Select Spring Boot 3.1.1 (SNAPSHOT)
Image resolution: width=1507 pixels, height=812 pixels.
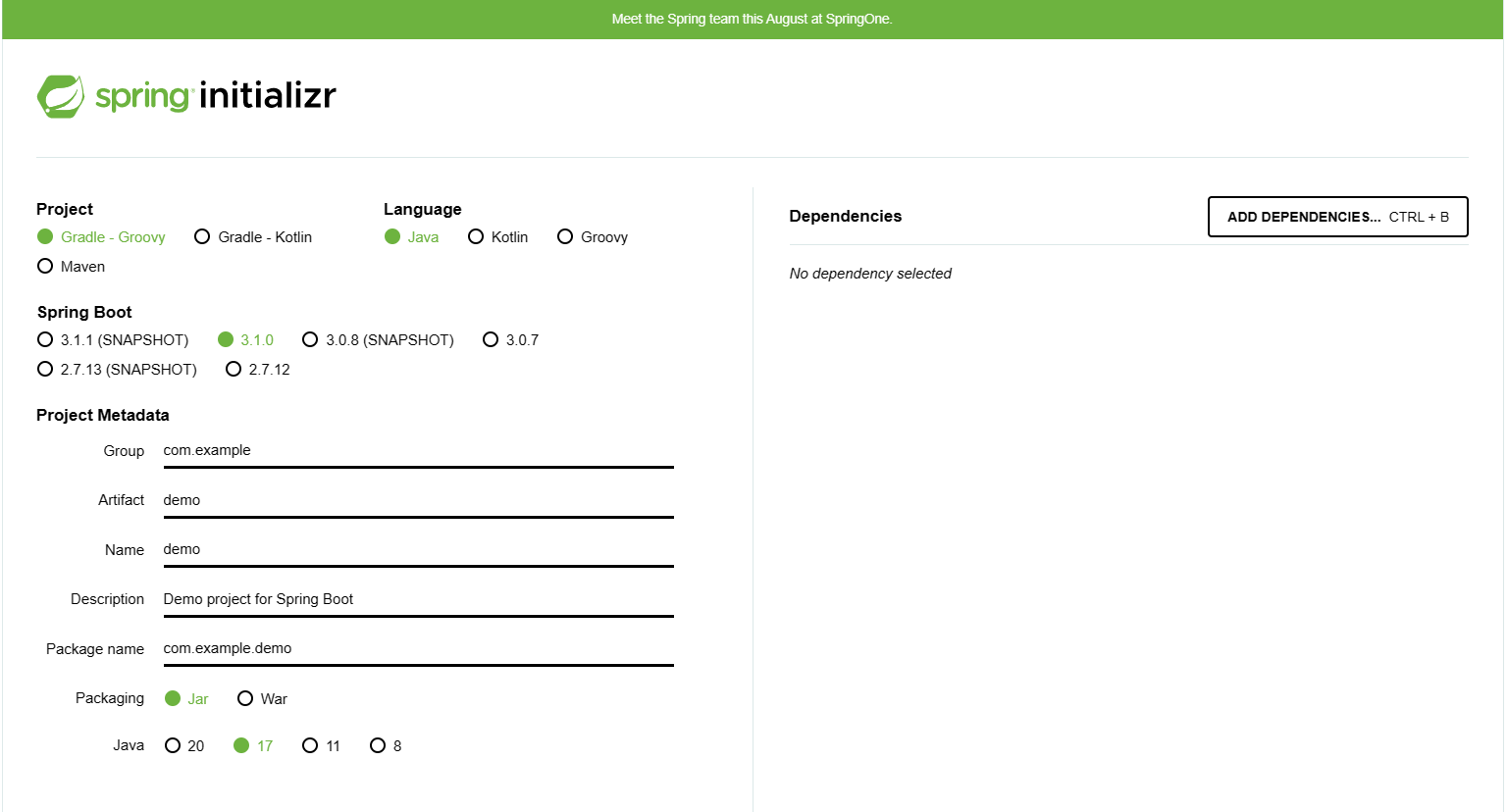coord(45,340)
